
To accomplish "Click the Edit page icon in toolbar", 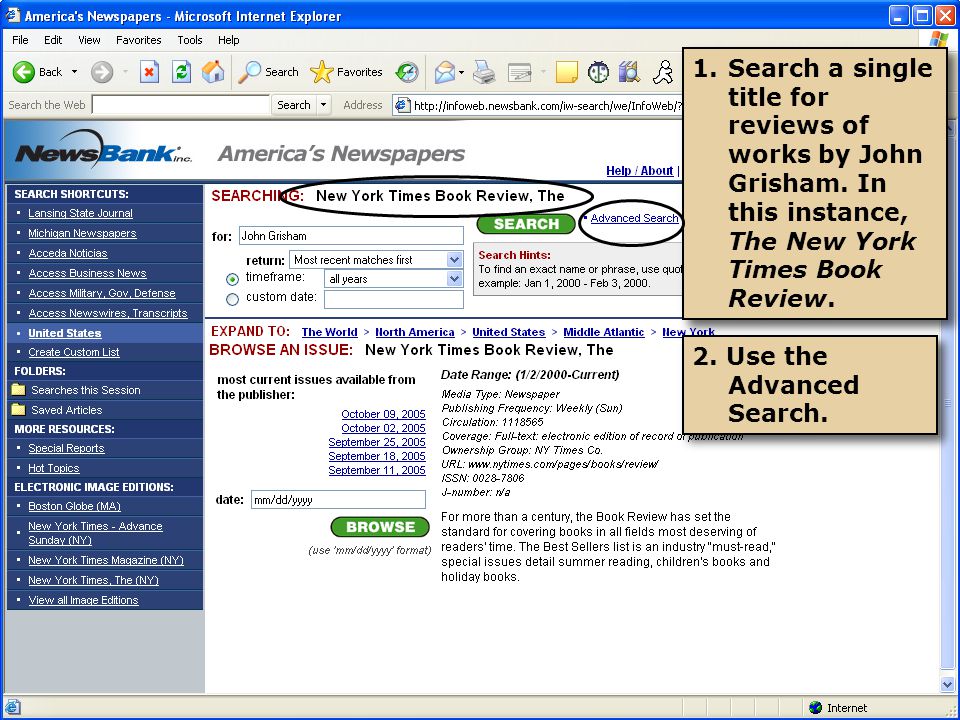I will tap(520, 72).
